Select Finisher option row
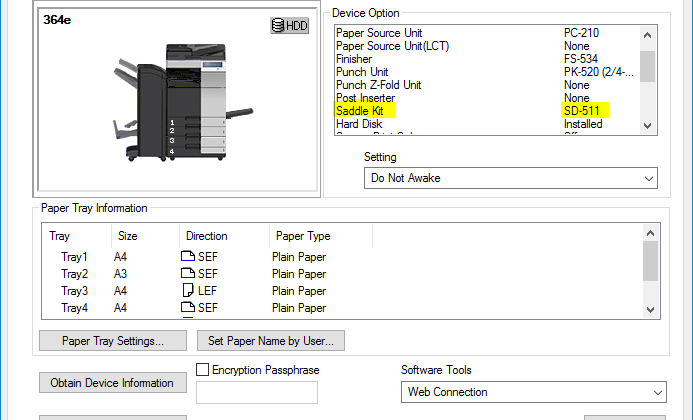693x420 pixels. 354,59
